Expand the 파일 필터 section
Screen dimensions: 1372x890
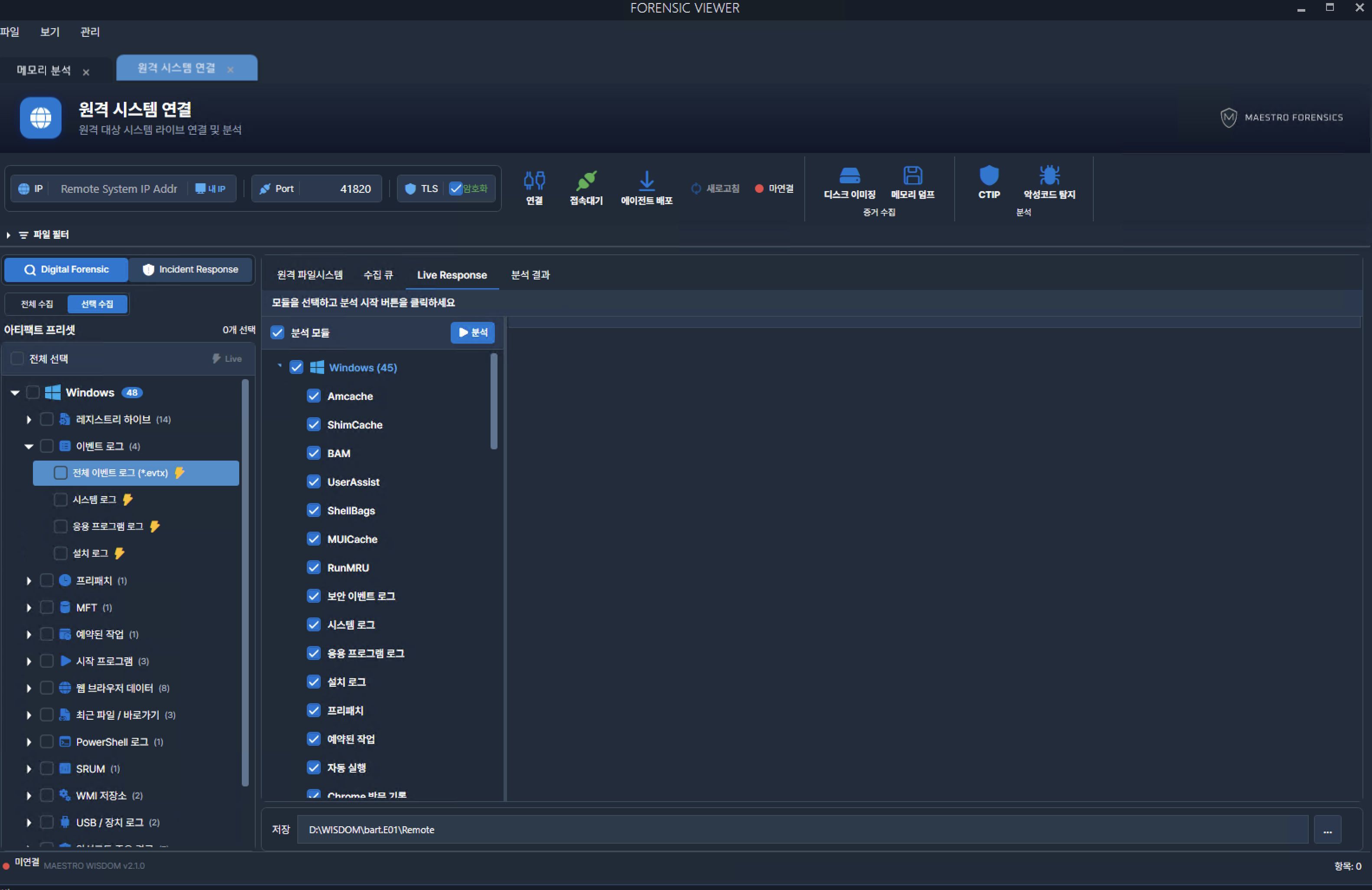pos(8,234)
